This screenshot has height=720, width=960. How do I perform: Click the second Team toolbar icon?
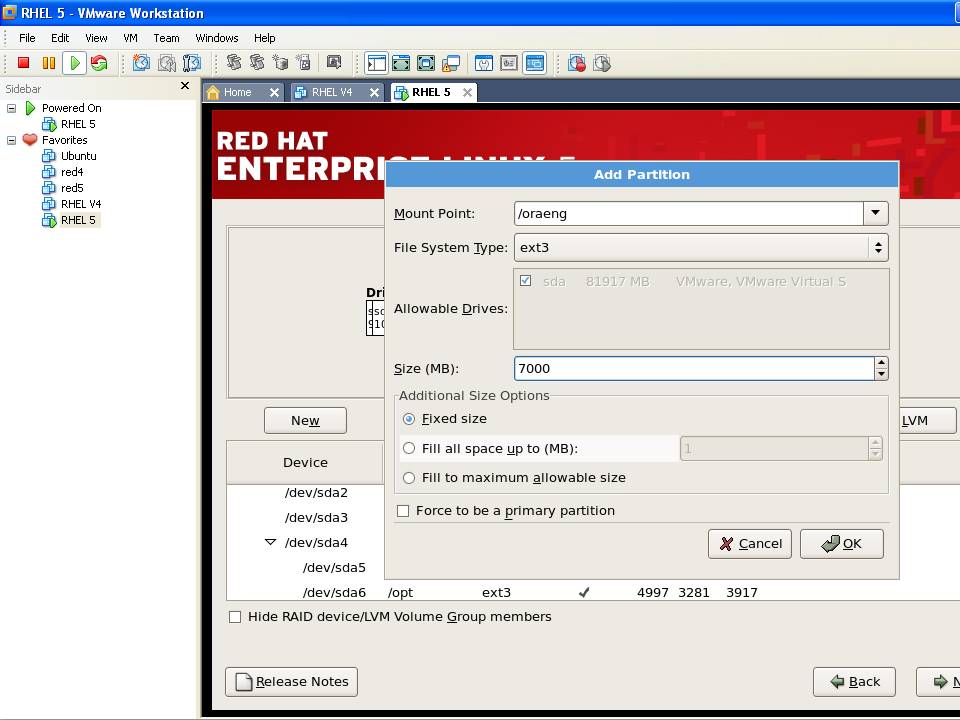257,62
